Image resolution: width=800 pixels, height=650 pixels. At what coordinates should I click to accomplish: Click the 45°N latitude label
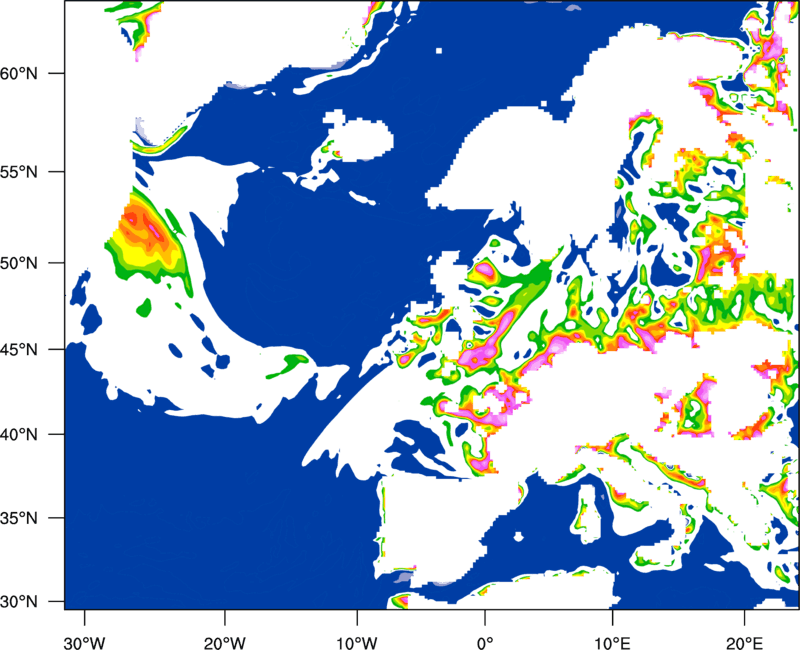coord(19,349)
